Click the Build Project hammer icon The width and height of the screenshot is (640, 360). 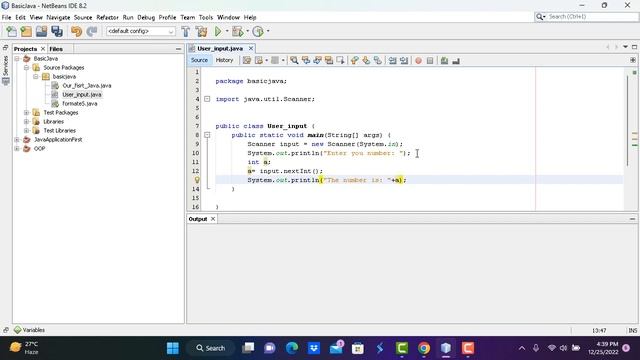point(186,31)
